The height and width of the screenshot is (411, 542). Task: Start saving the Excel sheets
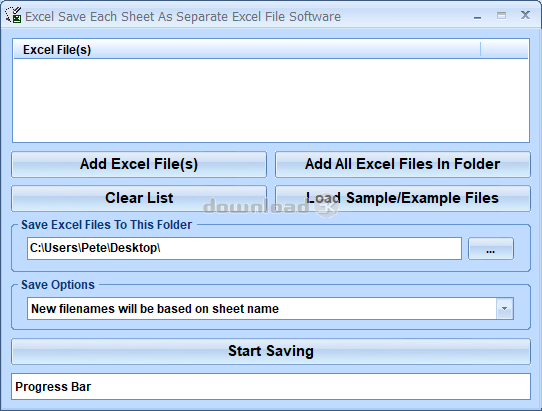pos(271,351)
